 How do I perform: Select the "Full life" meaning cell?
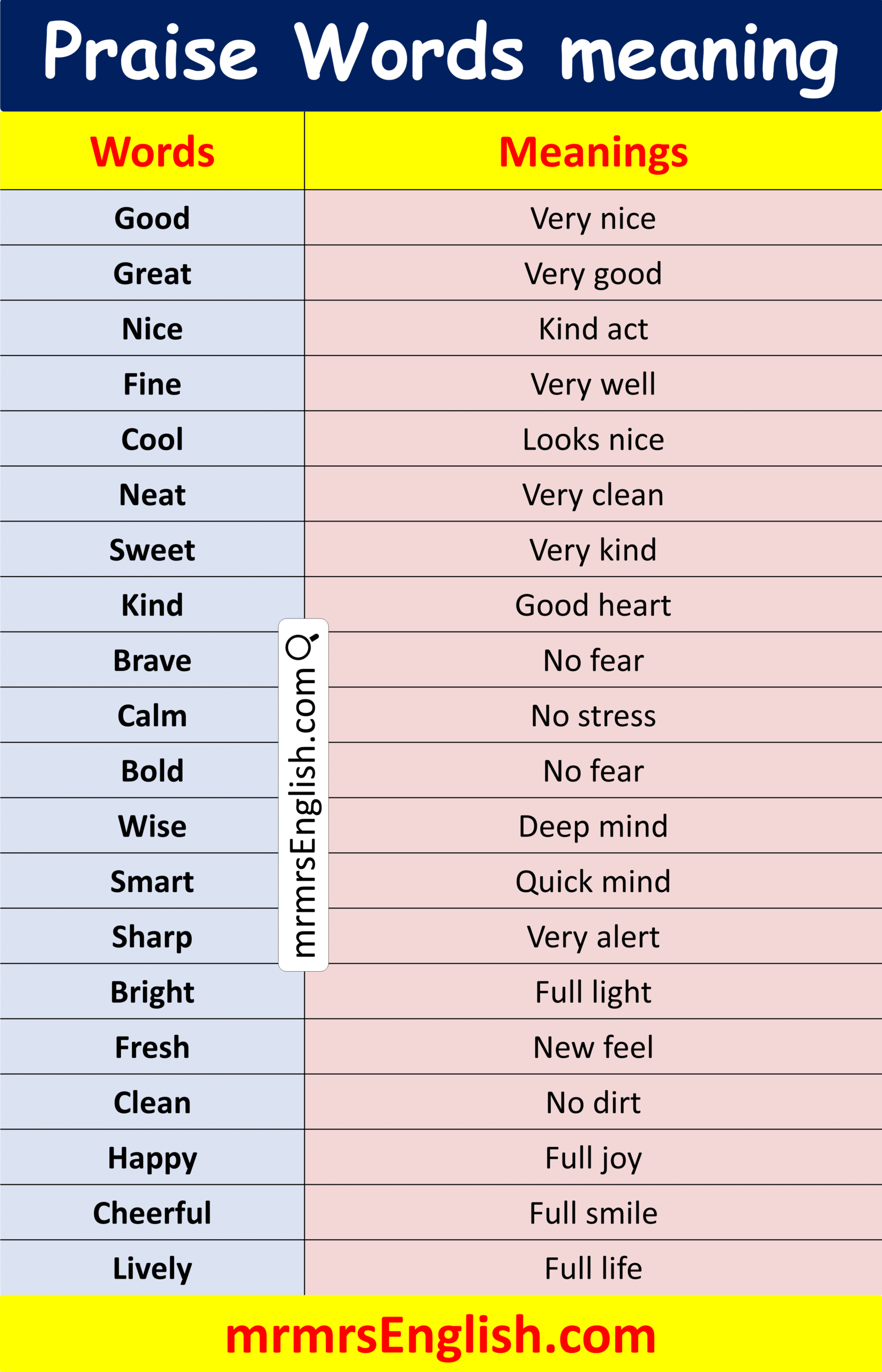point(593,1267)
